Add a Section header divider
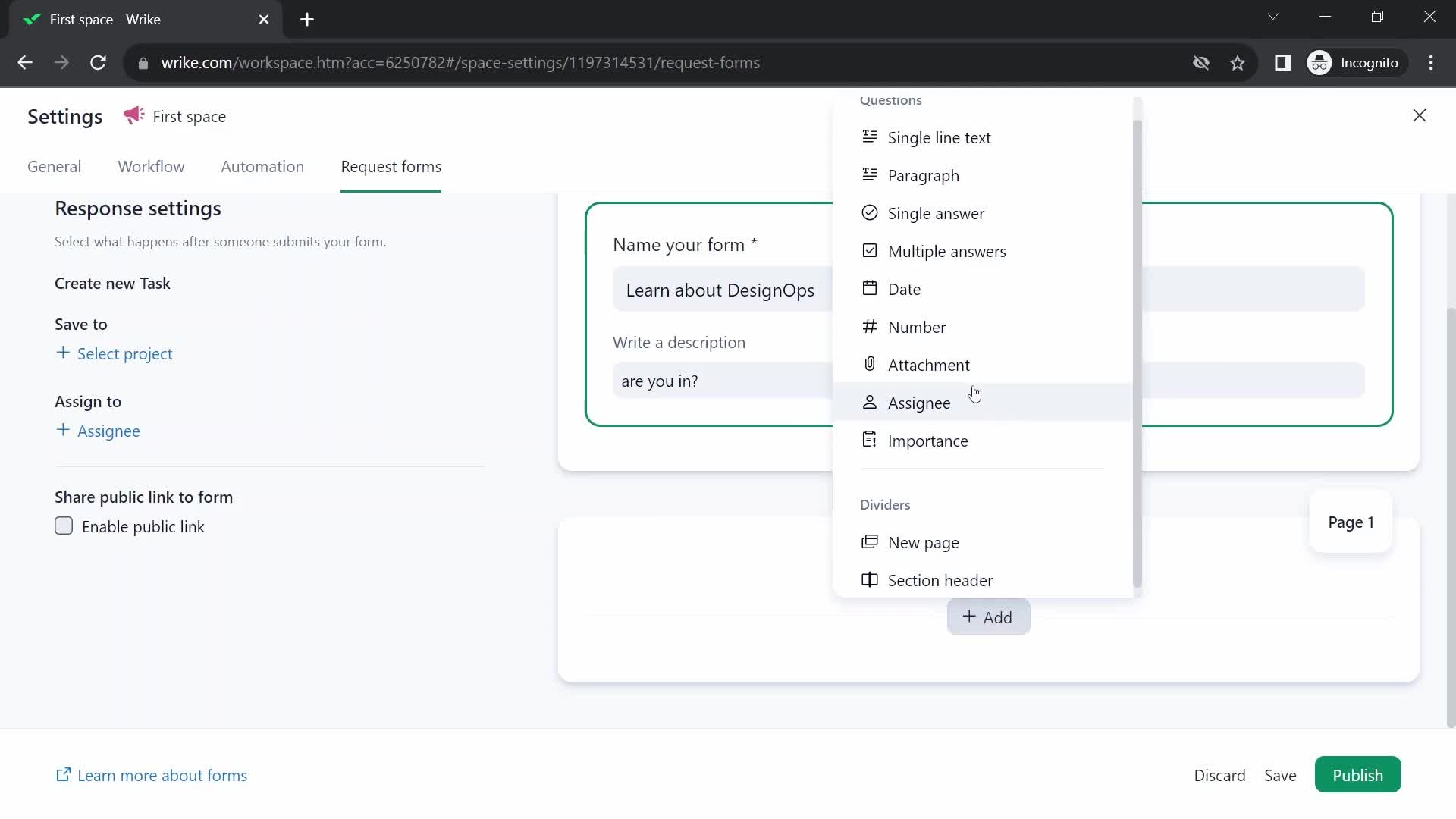The image size is (1456, 819). pyautogui.click(x=982, y=580)
